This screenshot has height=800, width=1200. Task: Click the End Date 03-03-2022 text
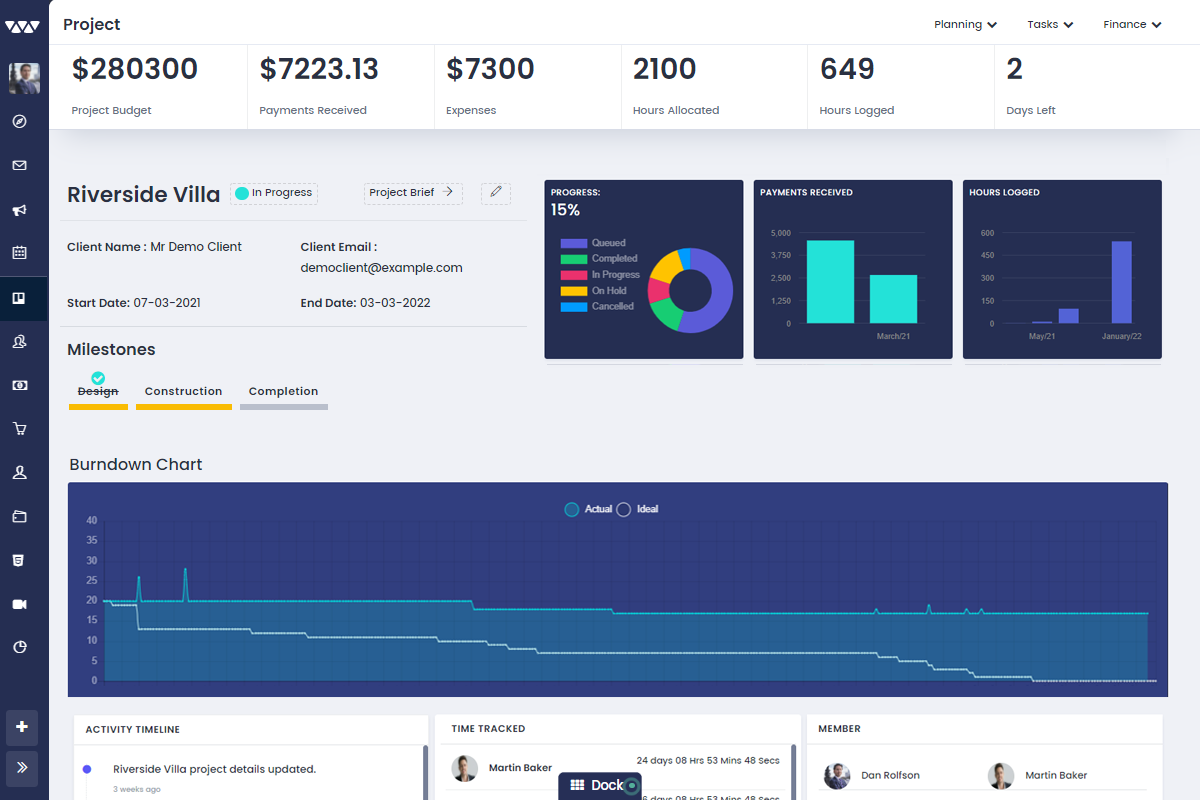click(365, 303)
